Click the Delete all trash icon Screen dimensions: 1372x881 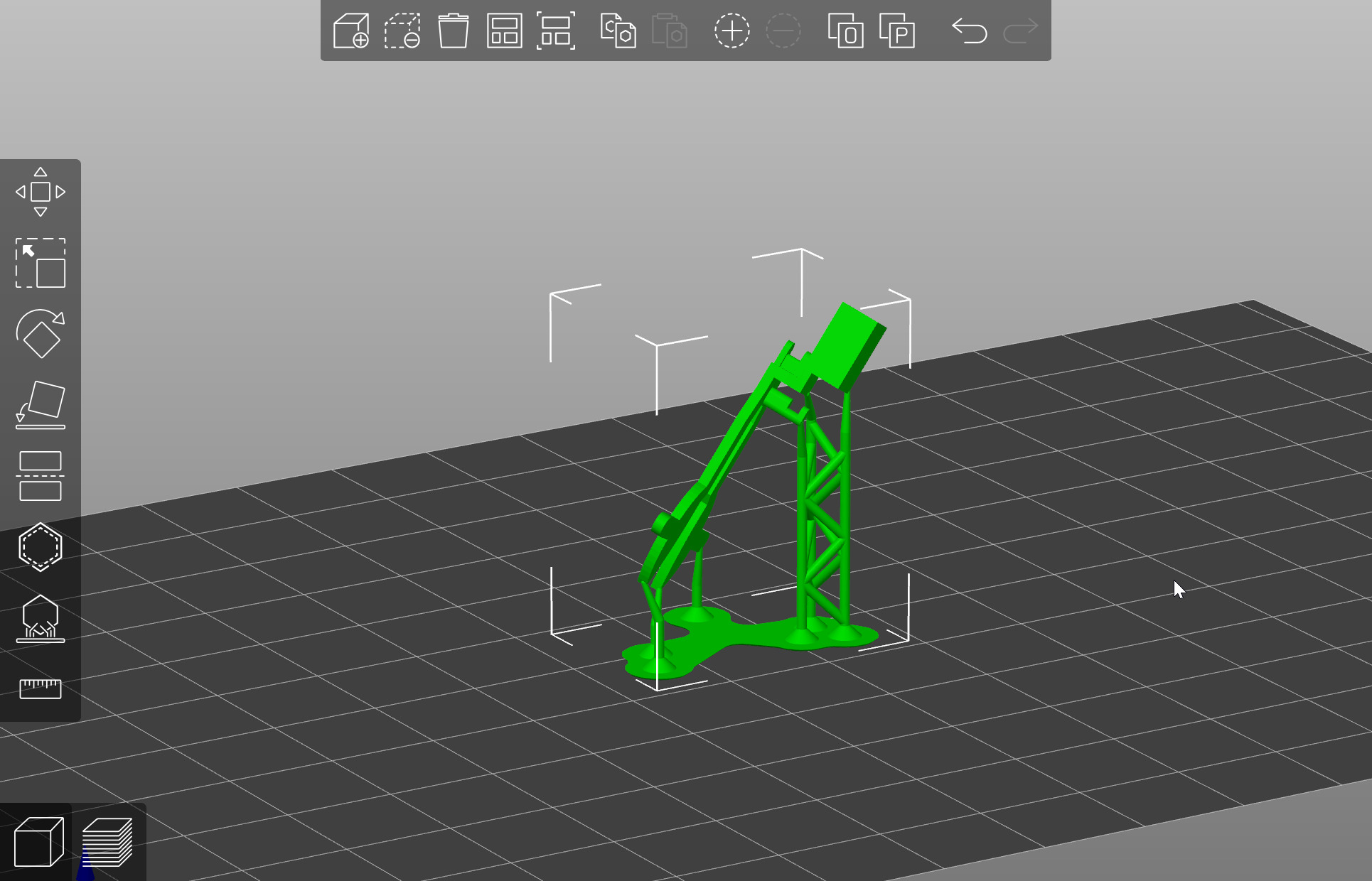point(453,31)
